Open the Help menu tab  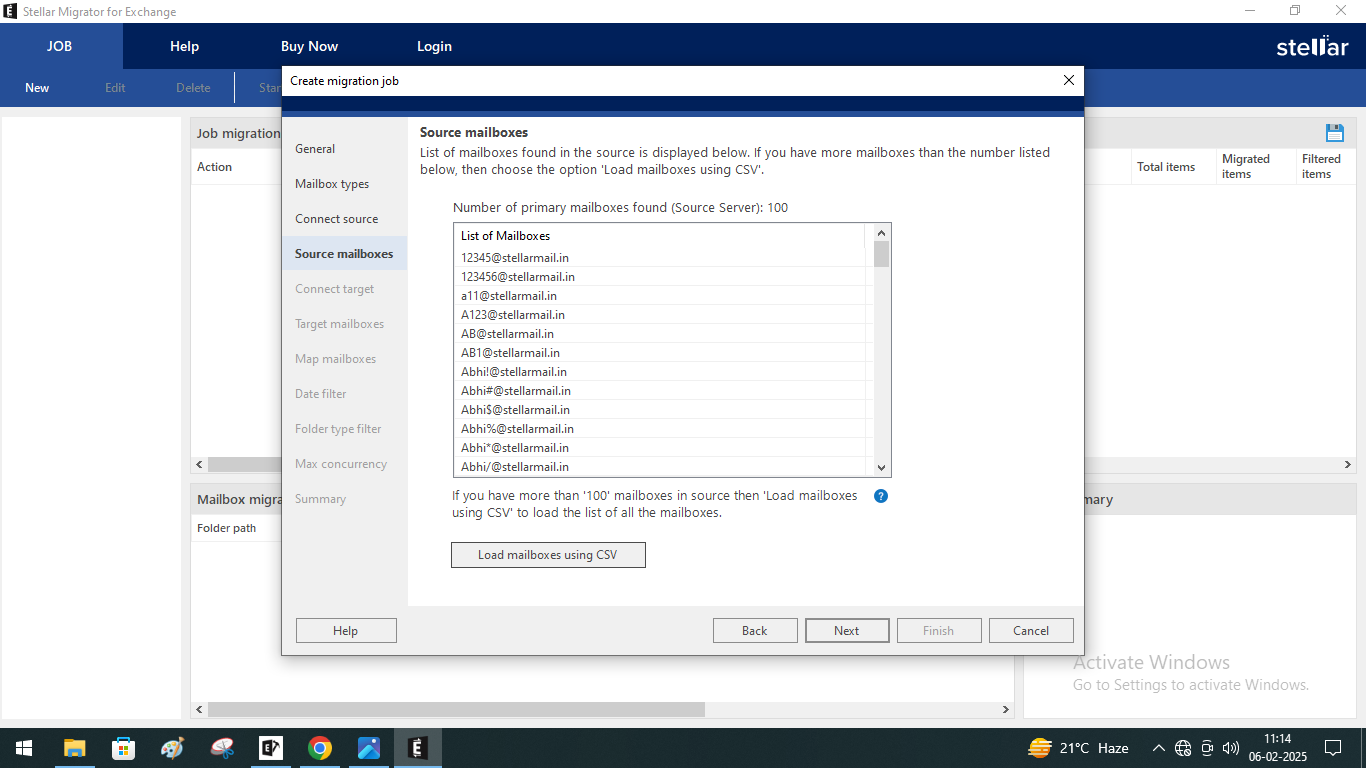pyautogui.click(x=184, y=46)
